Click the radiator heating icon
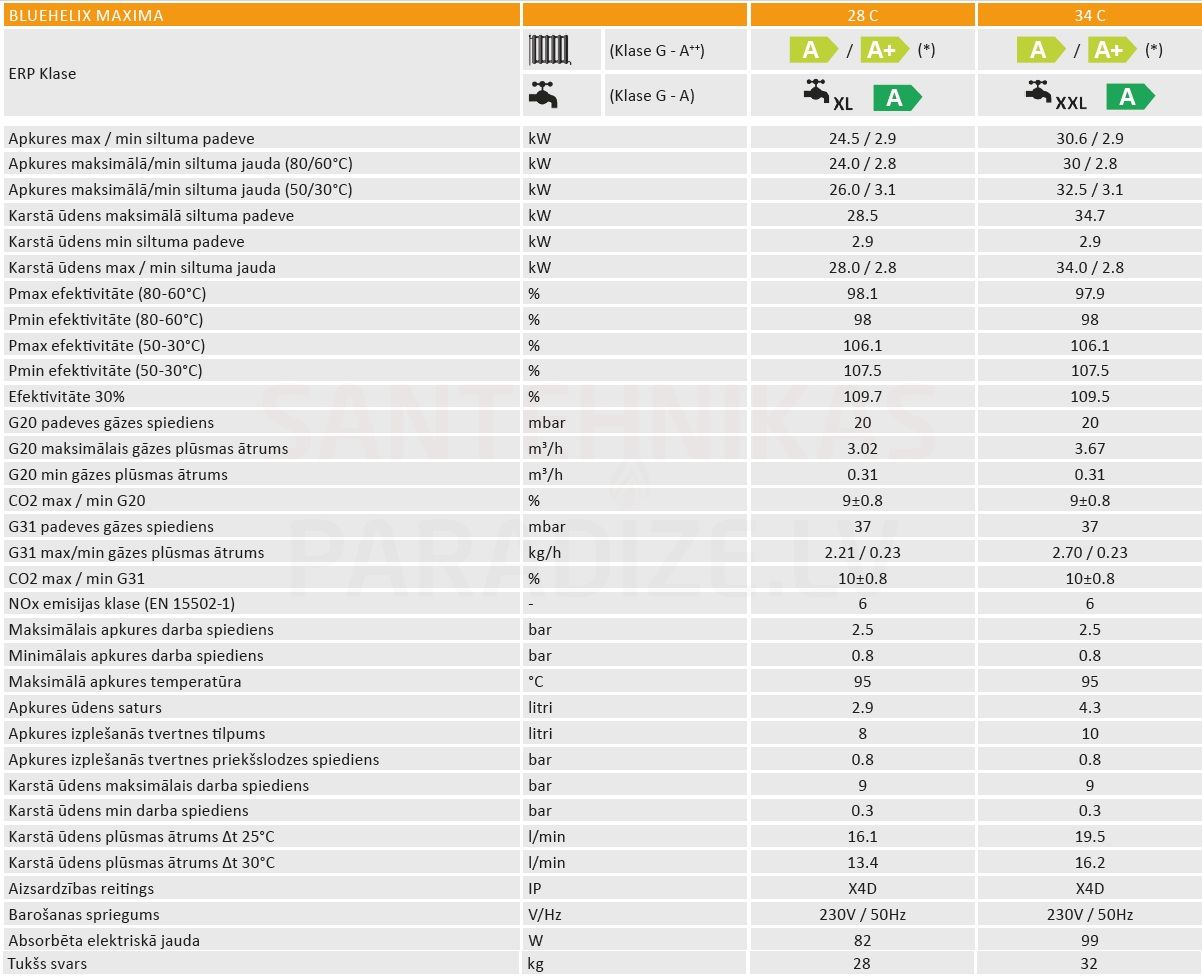This screenshot has width=1202, height=976. click(548, 50)
